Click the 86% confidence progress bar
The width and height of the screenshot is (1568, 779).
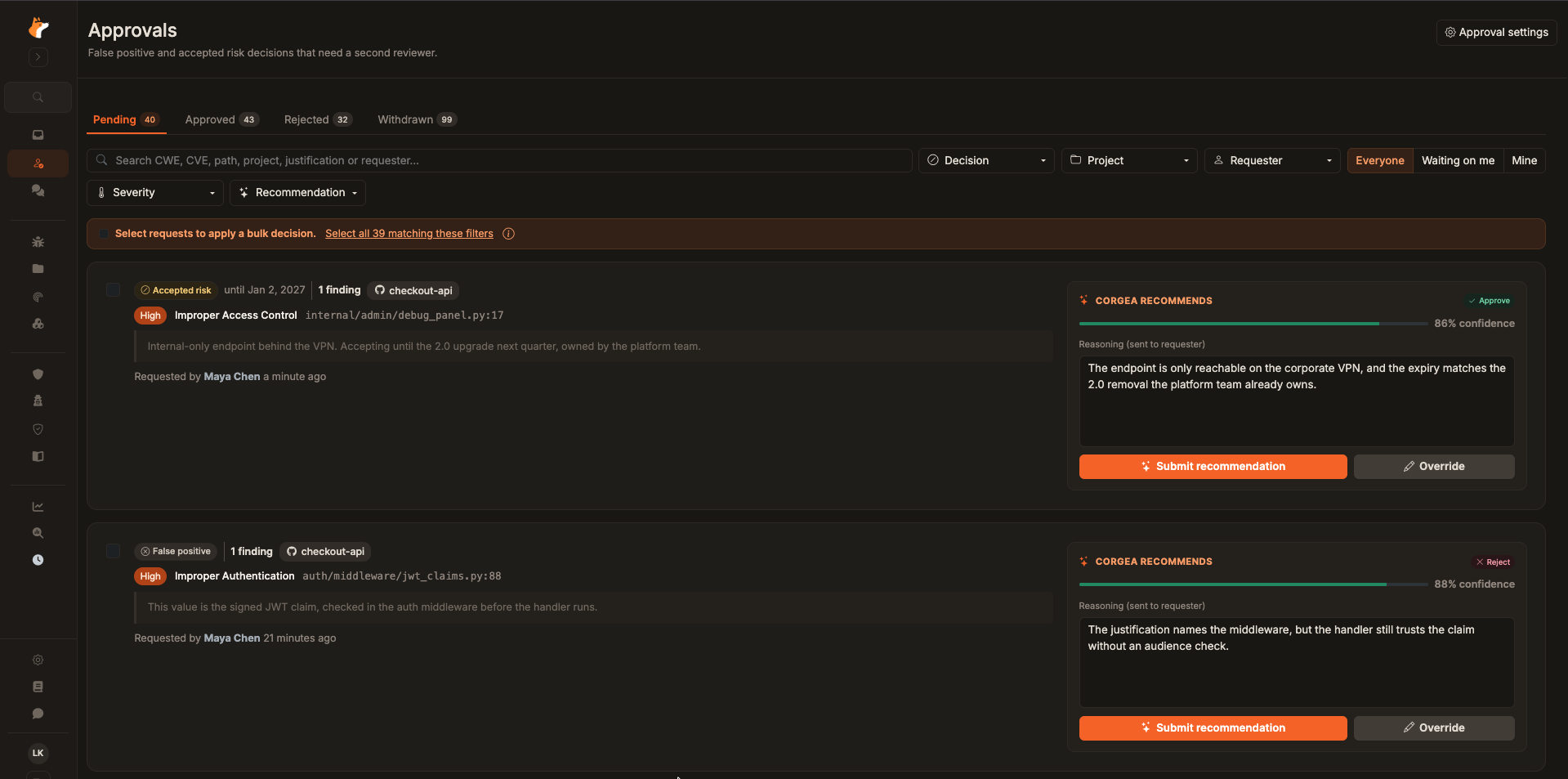click(x=1253, y=324)
